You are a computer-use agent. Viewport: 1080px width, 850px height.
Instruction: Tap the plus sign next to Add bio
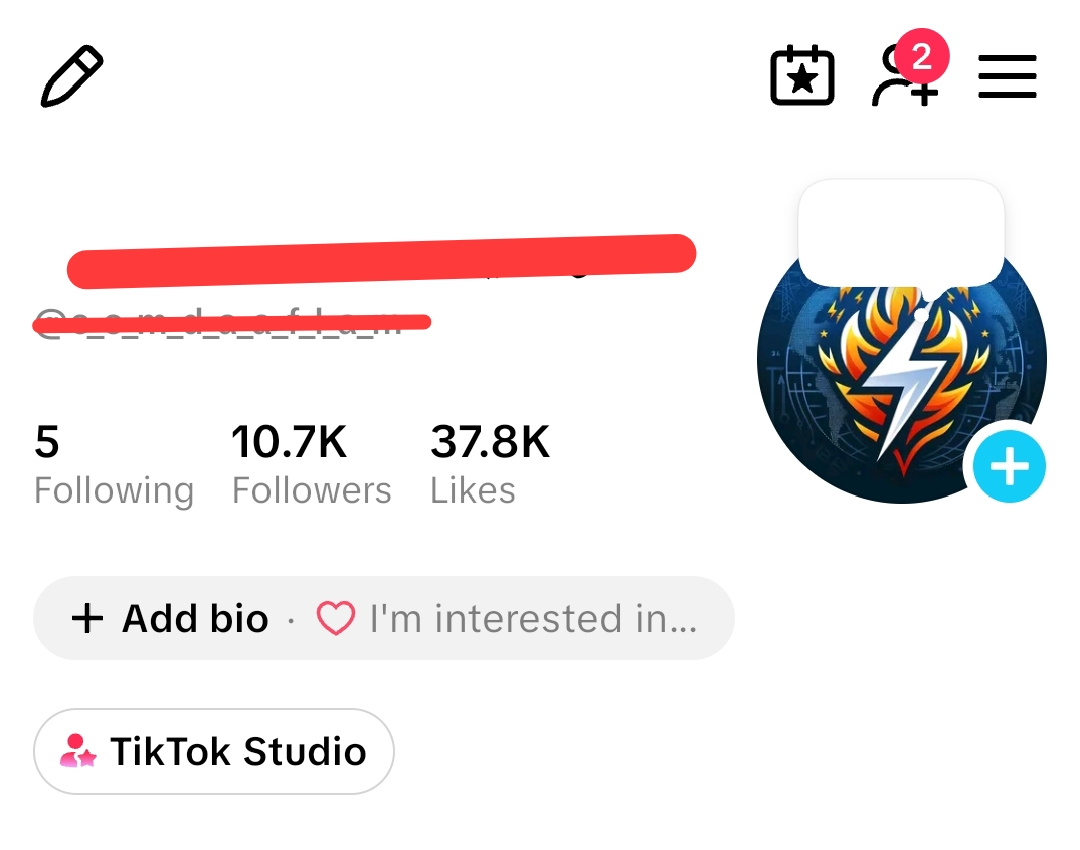87,618
